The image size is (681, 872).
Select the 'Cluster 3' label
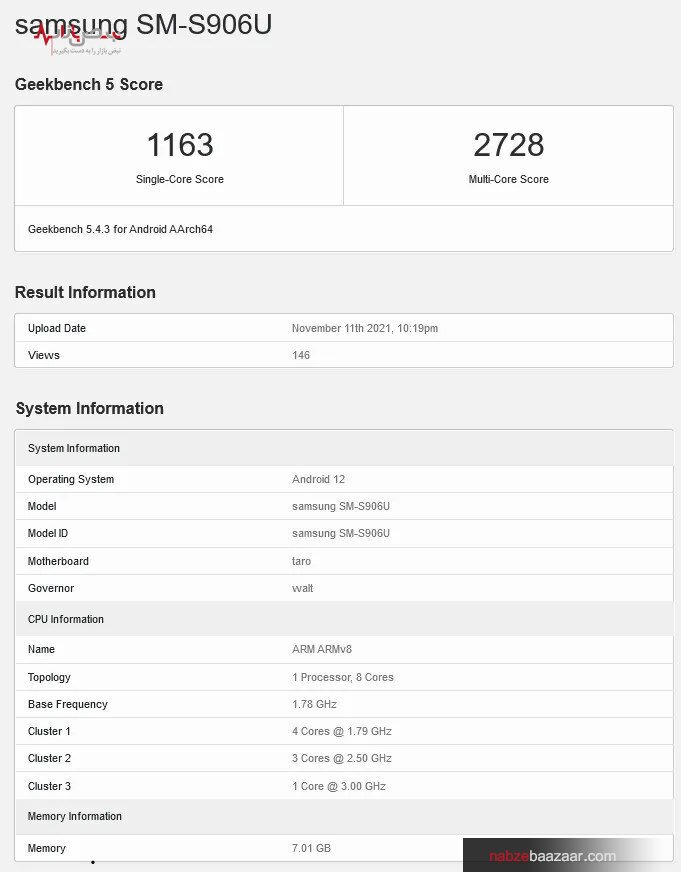click(x=49, y=786)
